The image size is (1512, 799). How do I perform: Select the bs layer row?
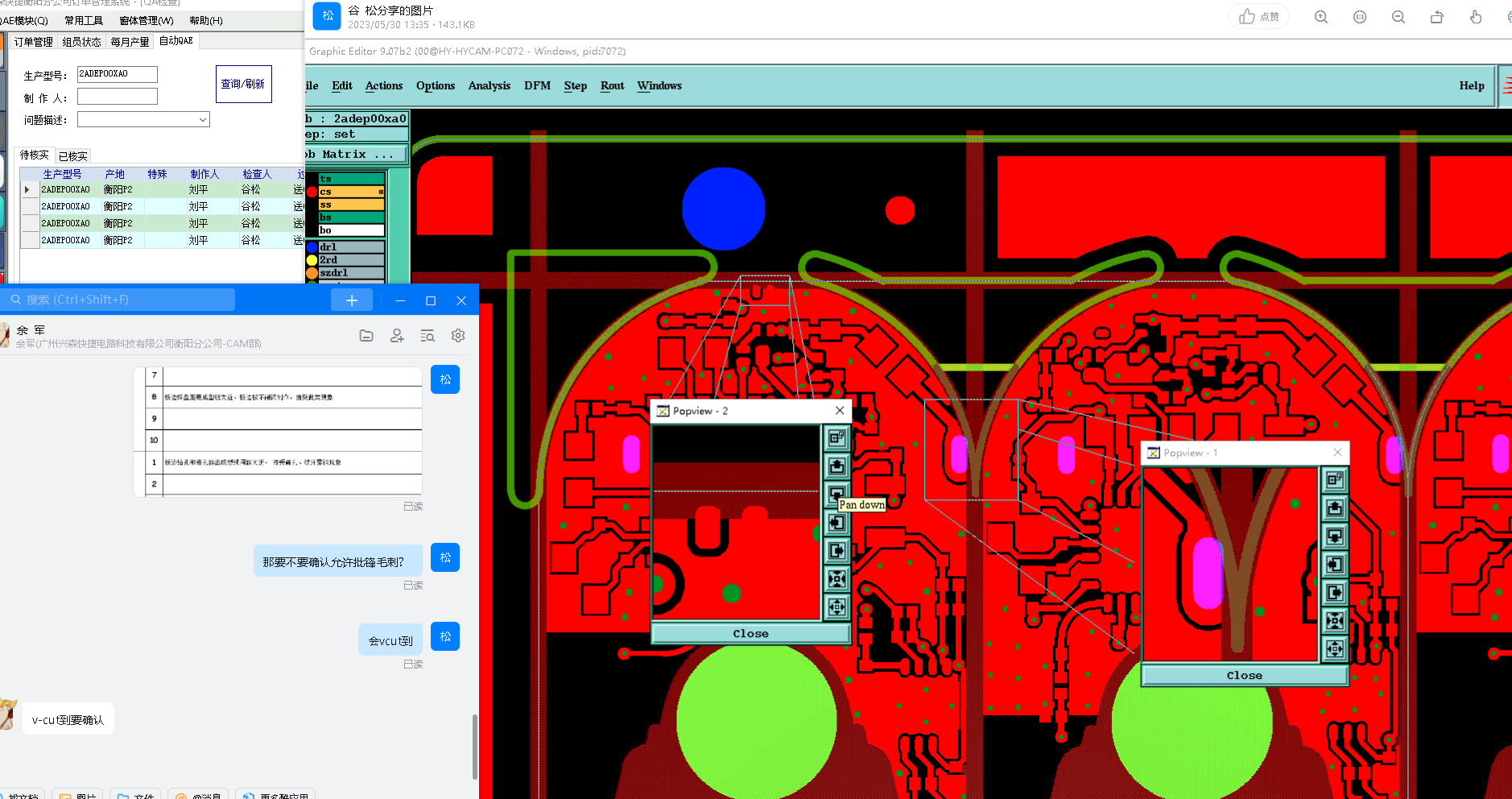pos(352,217)
